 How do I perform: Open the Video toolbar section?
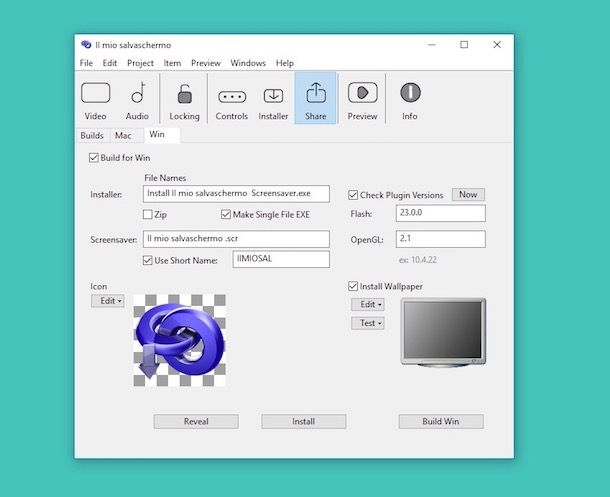click(96, 100)
